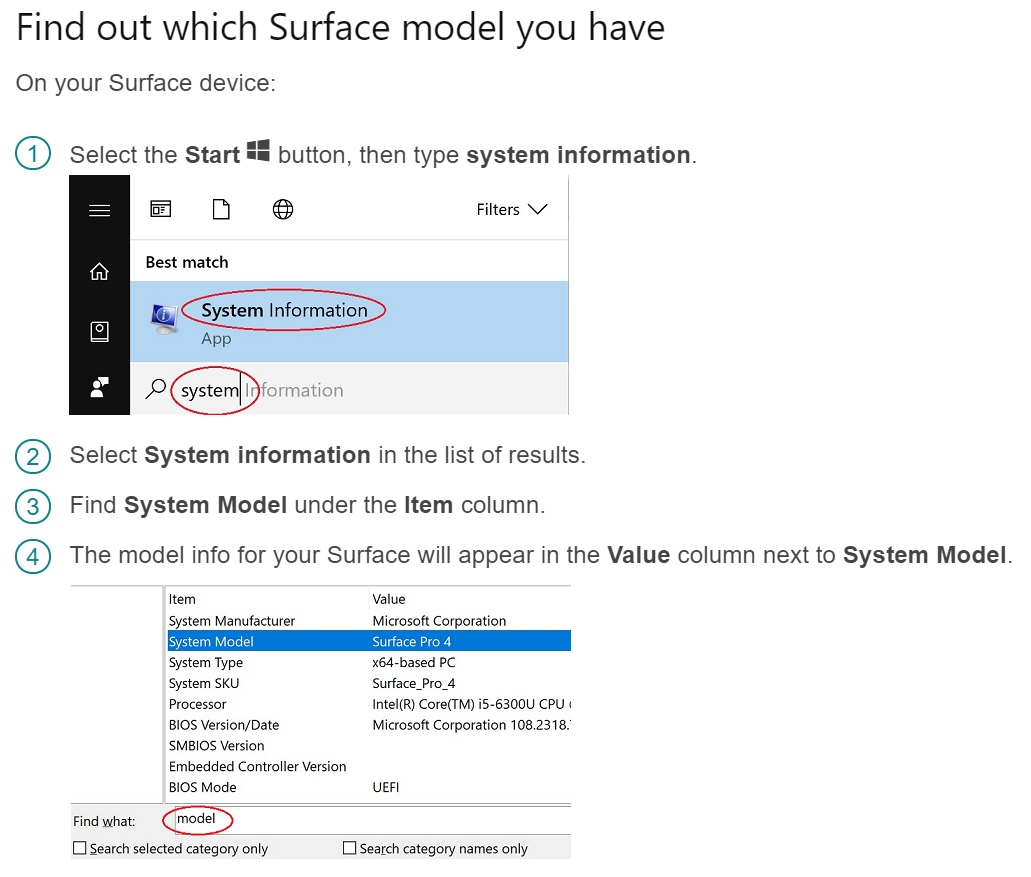The width and height of the screenshot is (1031, 877).
Task: Click the 'Surface_Pro_4' SKU value
Action: click(414, 683)
